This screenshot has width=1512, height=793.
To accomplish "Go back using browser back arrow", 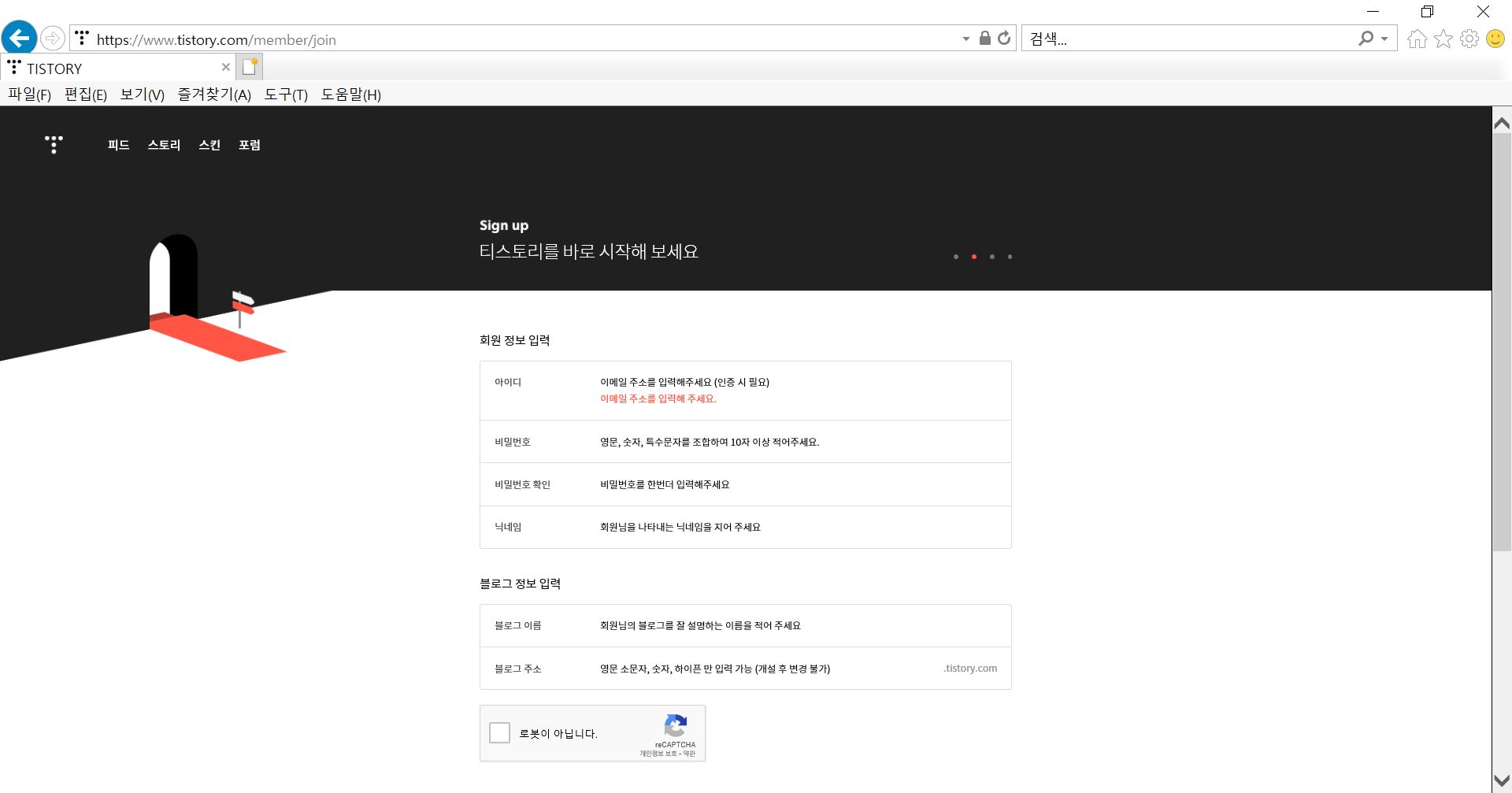I will [20, 38].
